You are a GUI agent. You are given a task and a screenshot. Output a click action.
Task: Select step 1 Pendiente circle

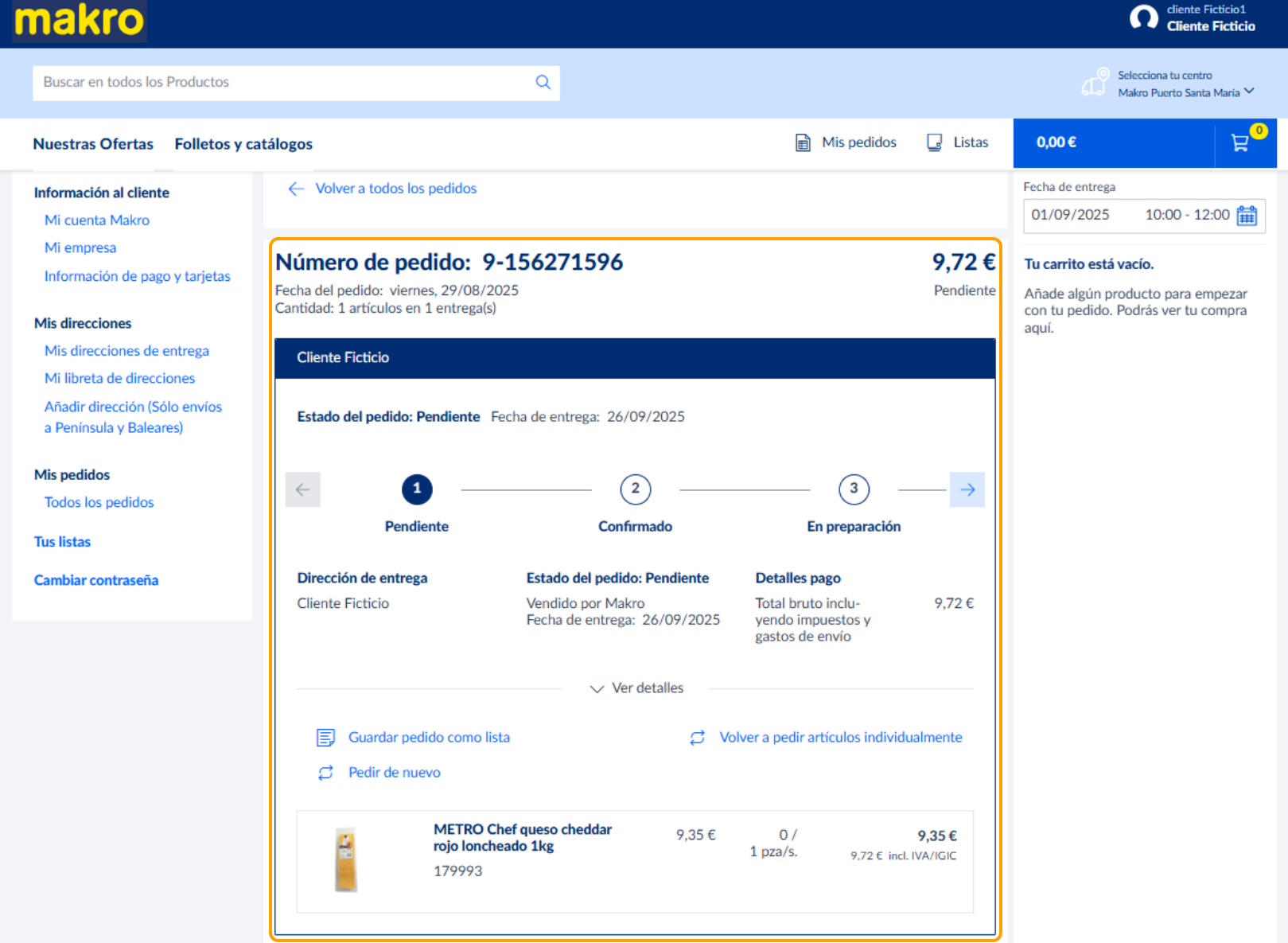coord(417,489)
